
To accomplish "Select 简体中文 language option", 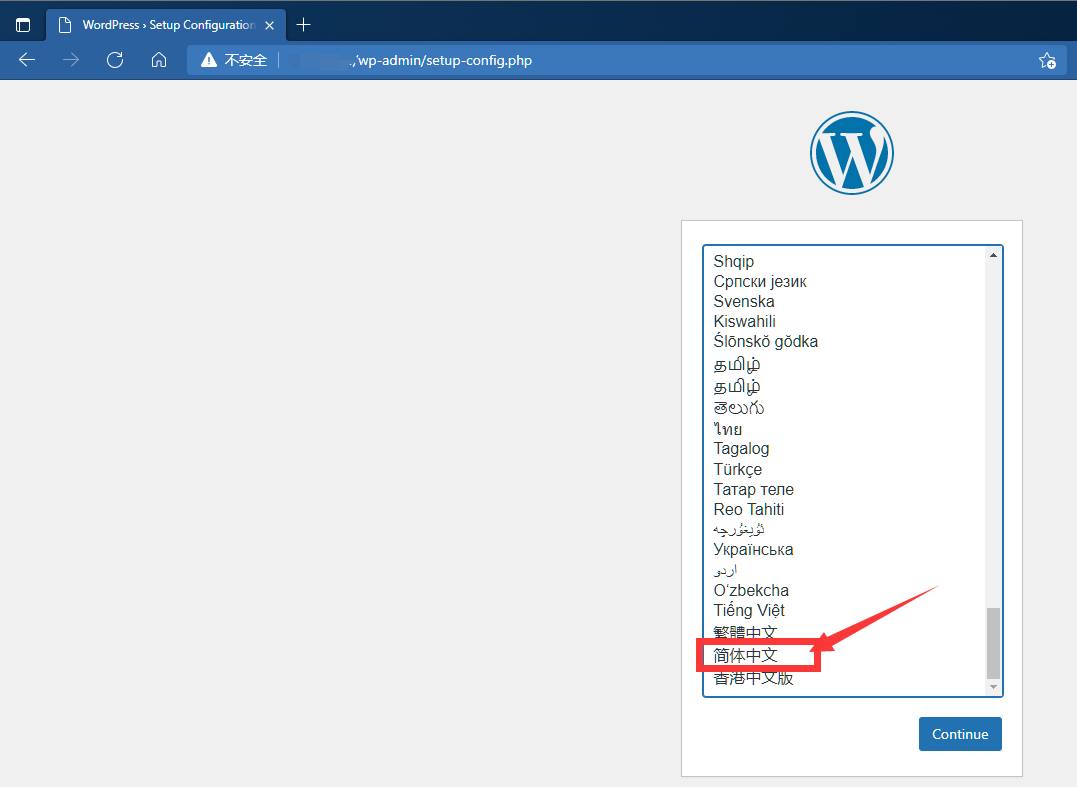I will (845, 656).
